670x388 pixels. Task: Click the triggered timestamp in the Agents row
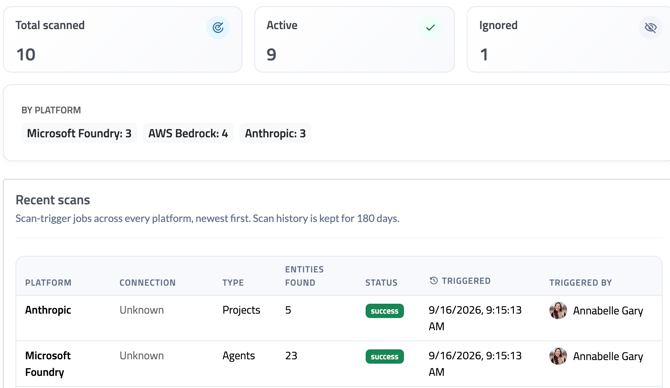point(475,364)
